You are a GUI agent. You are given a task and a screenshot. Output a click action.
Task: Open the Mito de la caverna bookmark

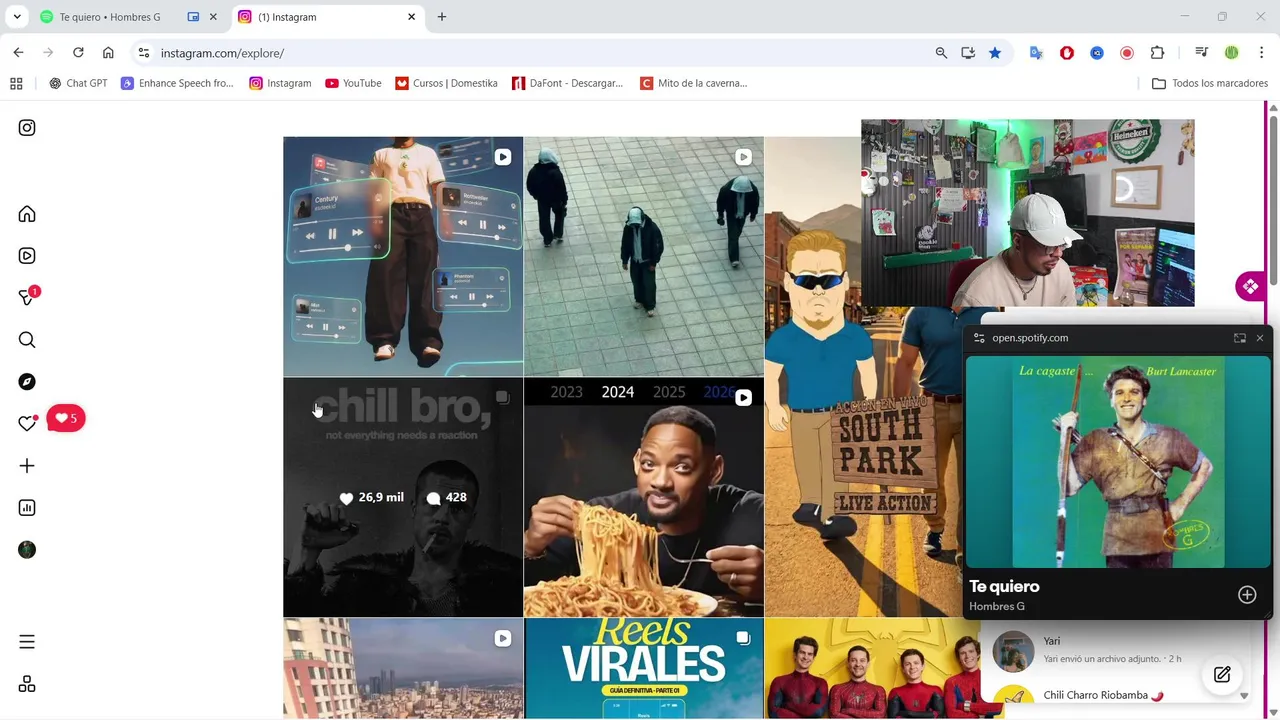(x=694, y=83)
